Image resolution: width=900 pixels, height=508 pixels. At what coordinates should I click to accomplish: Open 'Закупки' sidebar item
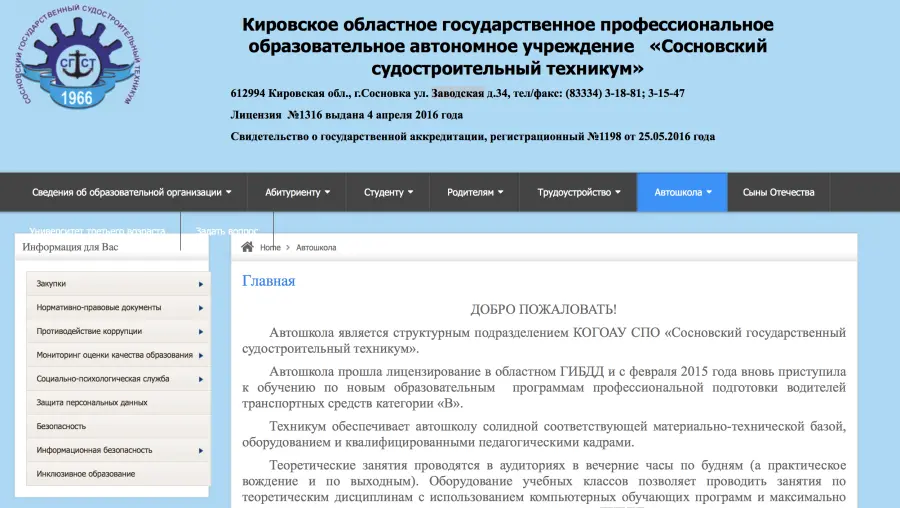(x=118, y=284)
